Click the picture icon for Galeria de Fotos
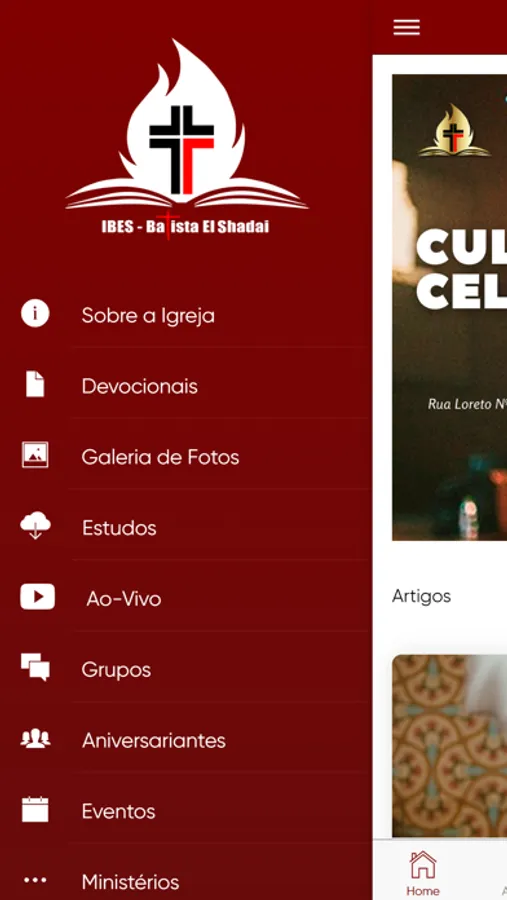This screenshot has height=900, width=507. click(x=35, y=455)
